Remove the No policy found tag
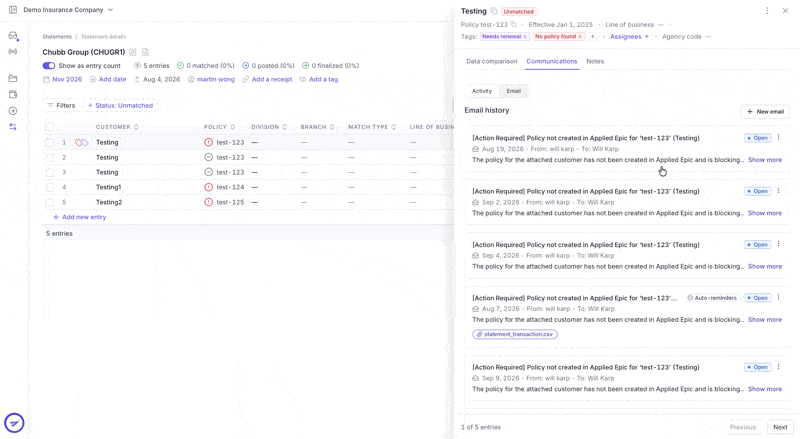Image resolution: width=800 pixels, height=439 pixels. click(580, 37)
